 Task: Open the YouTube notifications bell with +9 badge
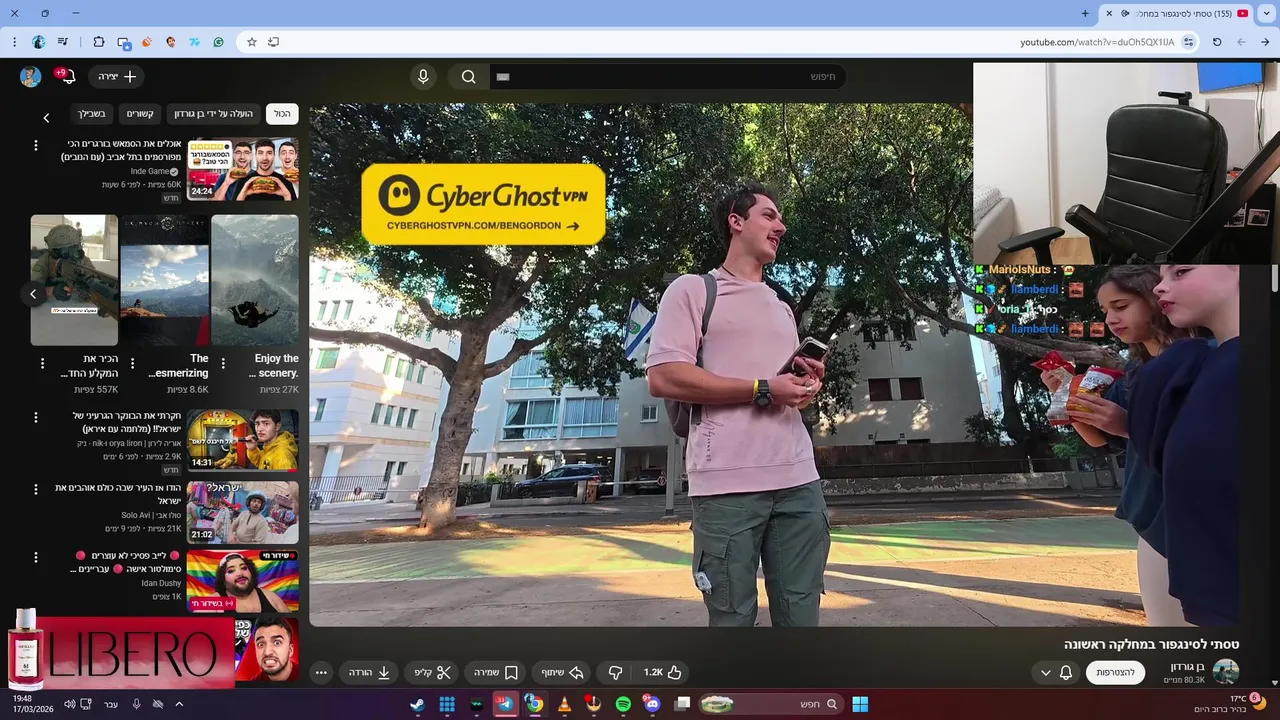click(x=67, y=77)
